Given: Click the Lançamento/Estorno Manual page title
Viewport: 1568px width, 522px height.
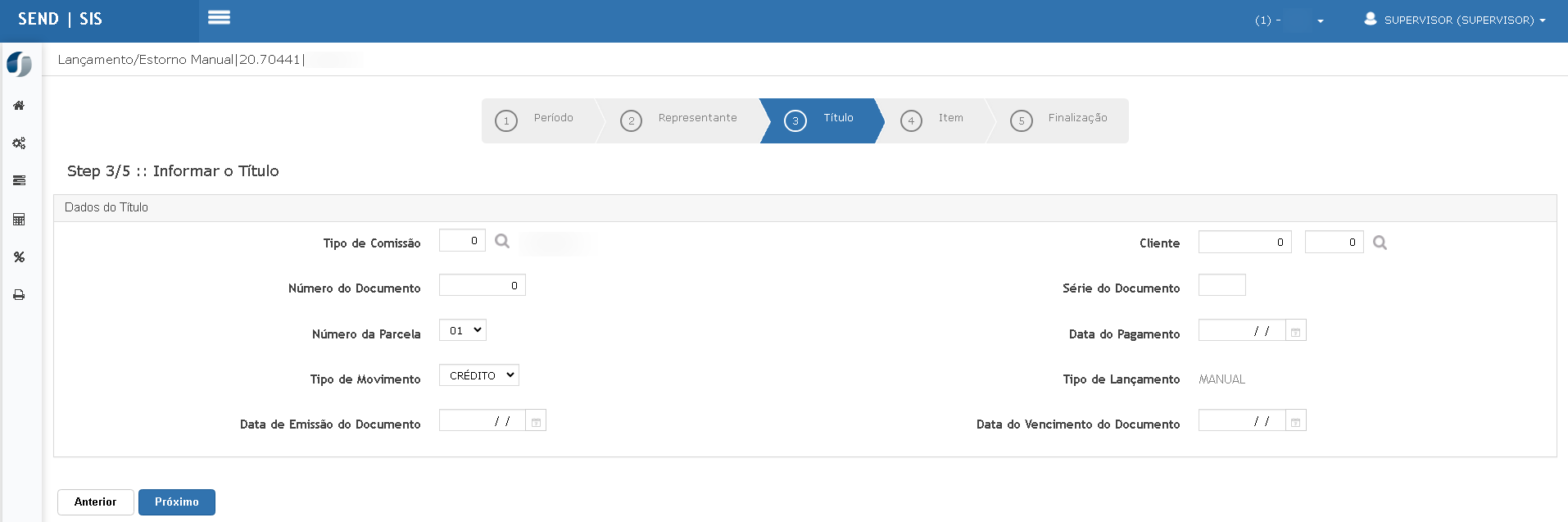Looking at the screenshot, I should coord(181,60).
